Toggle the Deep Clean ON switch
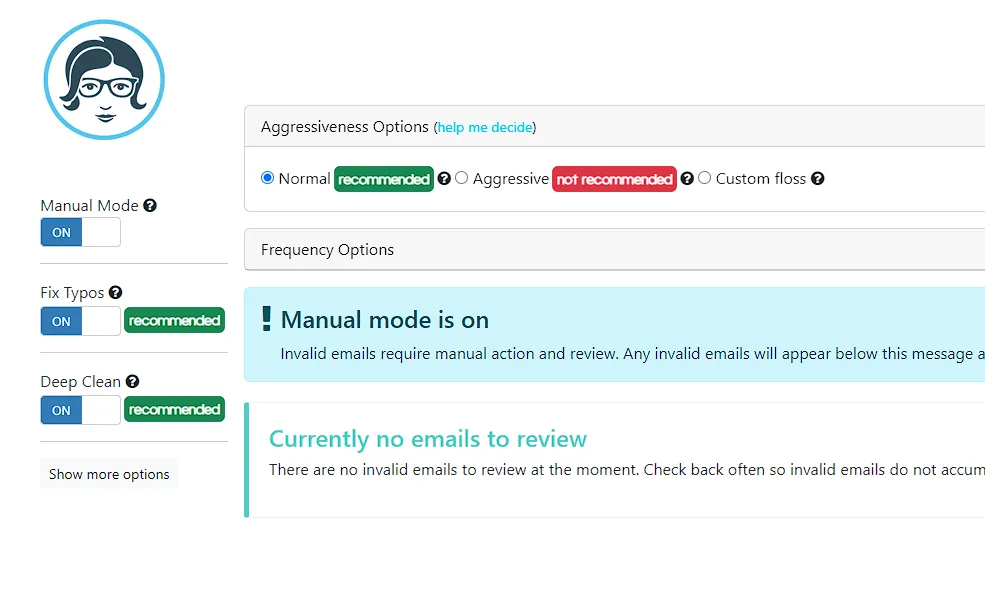 click(x=80, y=410)
